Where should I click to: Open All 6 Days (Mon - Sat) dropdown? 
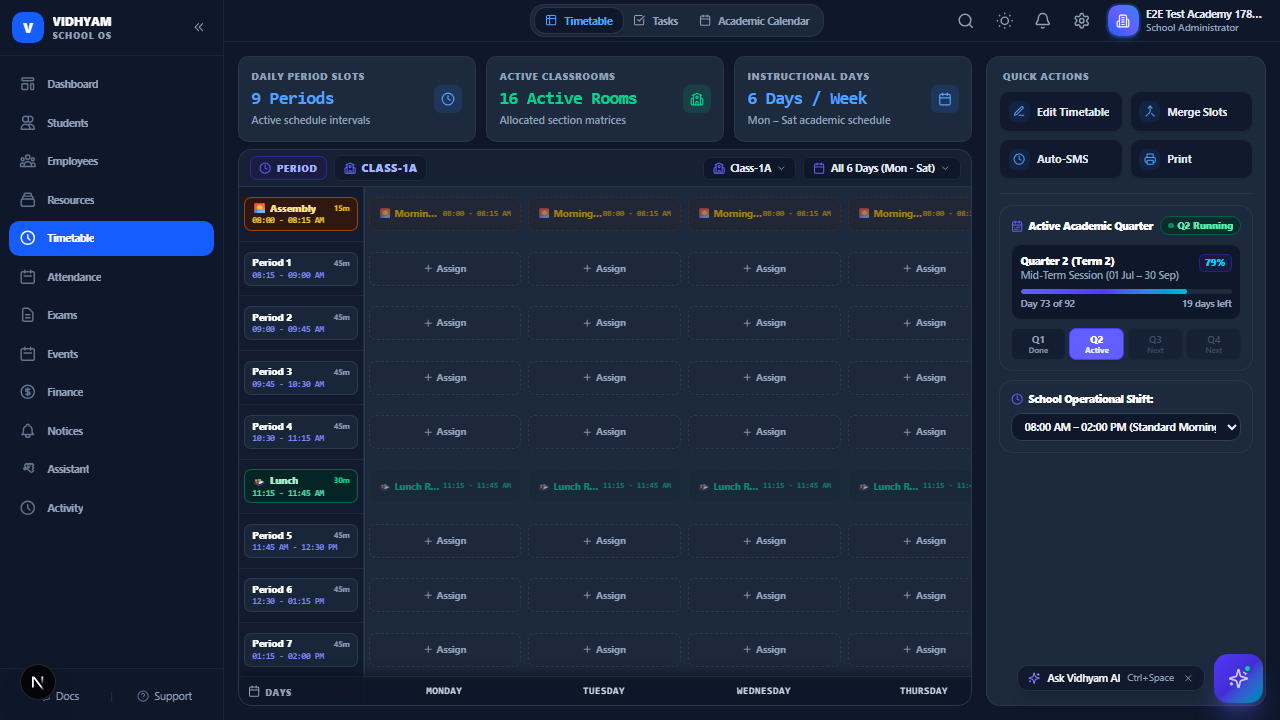(882, 168)
